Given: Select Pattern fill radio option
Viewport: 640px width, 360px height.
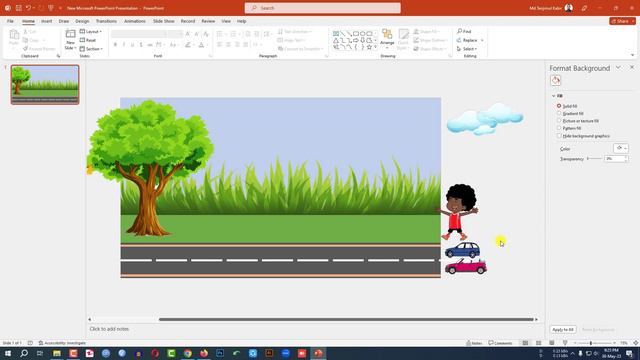Looking at the screenshot, I should [x=559, y=128].
